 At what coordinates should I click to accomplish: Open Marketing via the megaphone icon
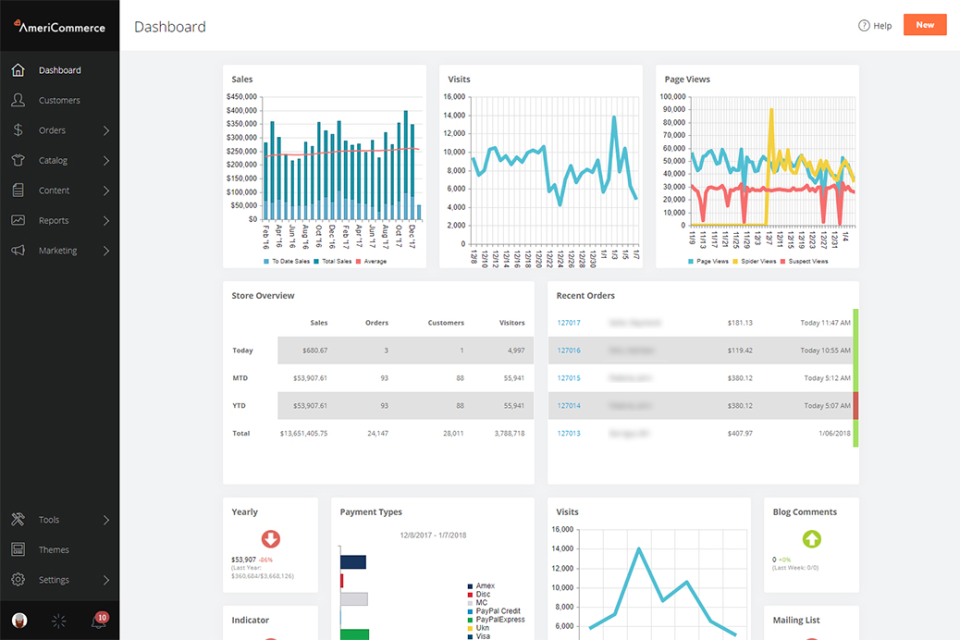(18, 250)
